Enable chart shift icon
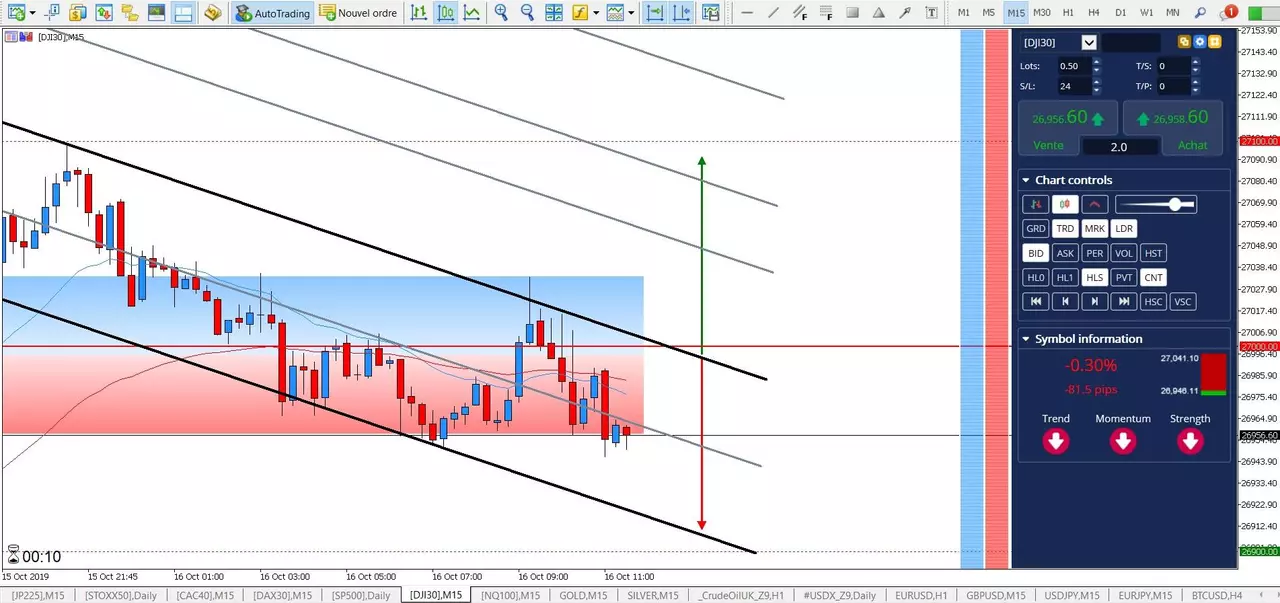 click(x=681, y=13)
